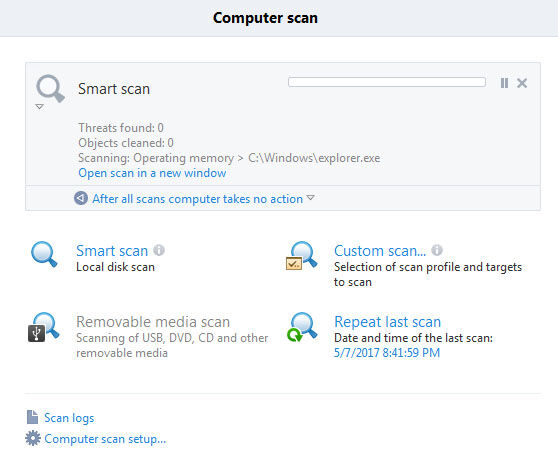
Task: Show the info icon next to Custom scan
Action: (x=437, y=250)
